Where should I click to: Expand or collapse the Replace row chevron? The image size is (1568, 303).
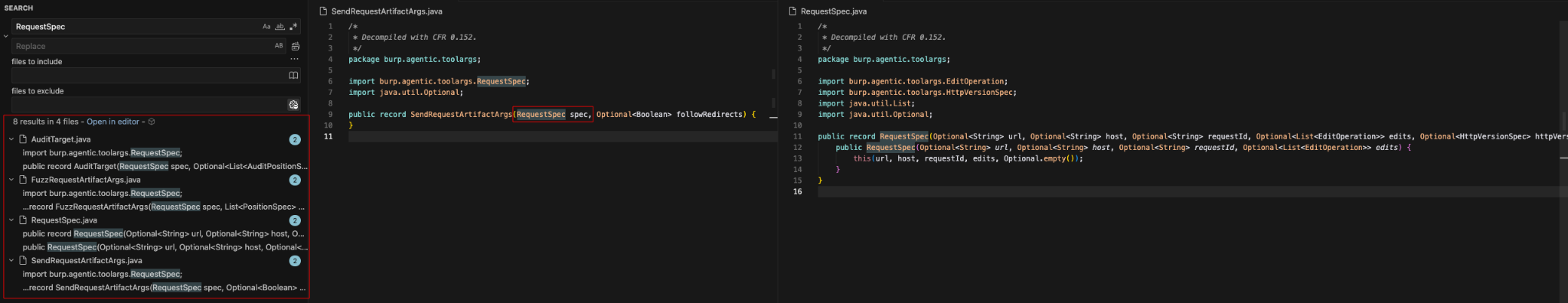(x=5, y=36)
